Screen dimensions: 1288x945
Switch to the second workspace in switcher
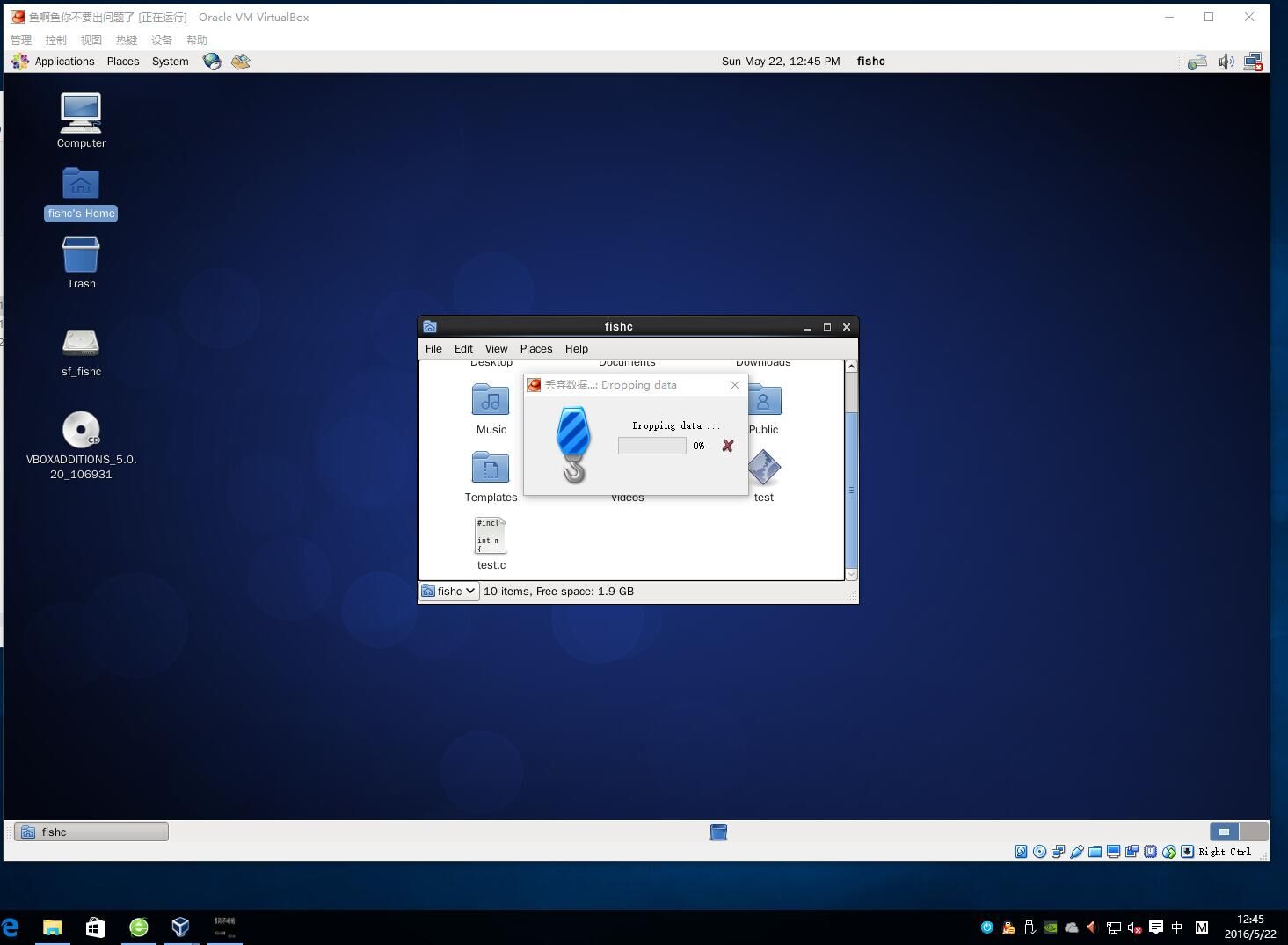coord(1254,832)
